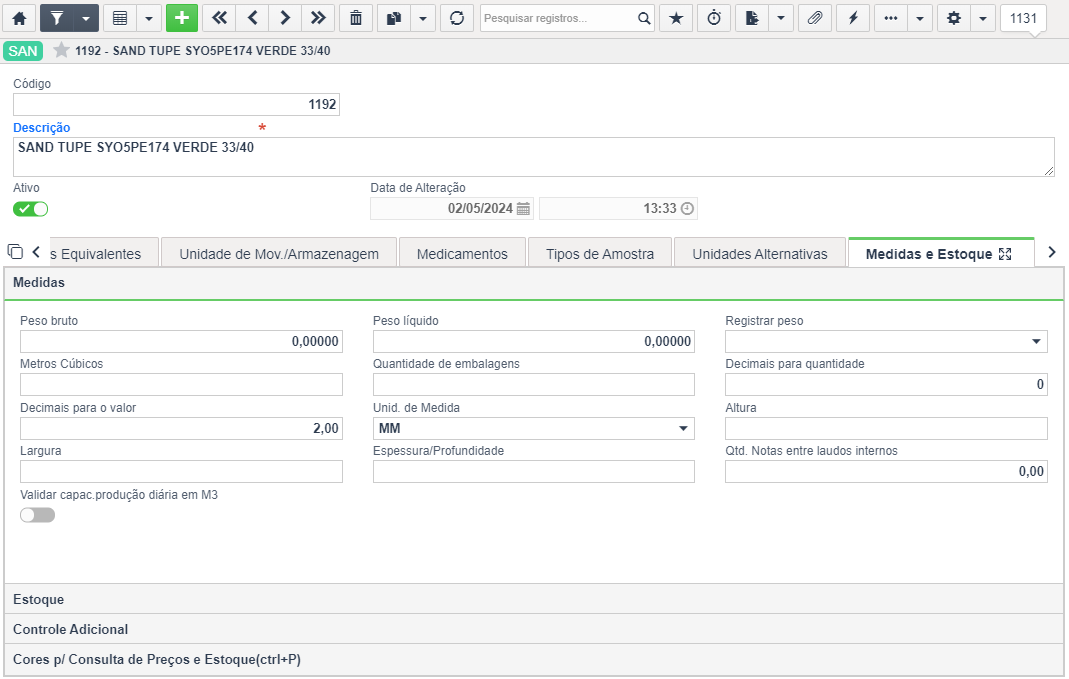
Task: Expand the filter options arrow
Action: click(86, 18)
